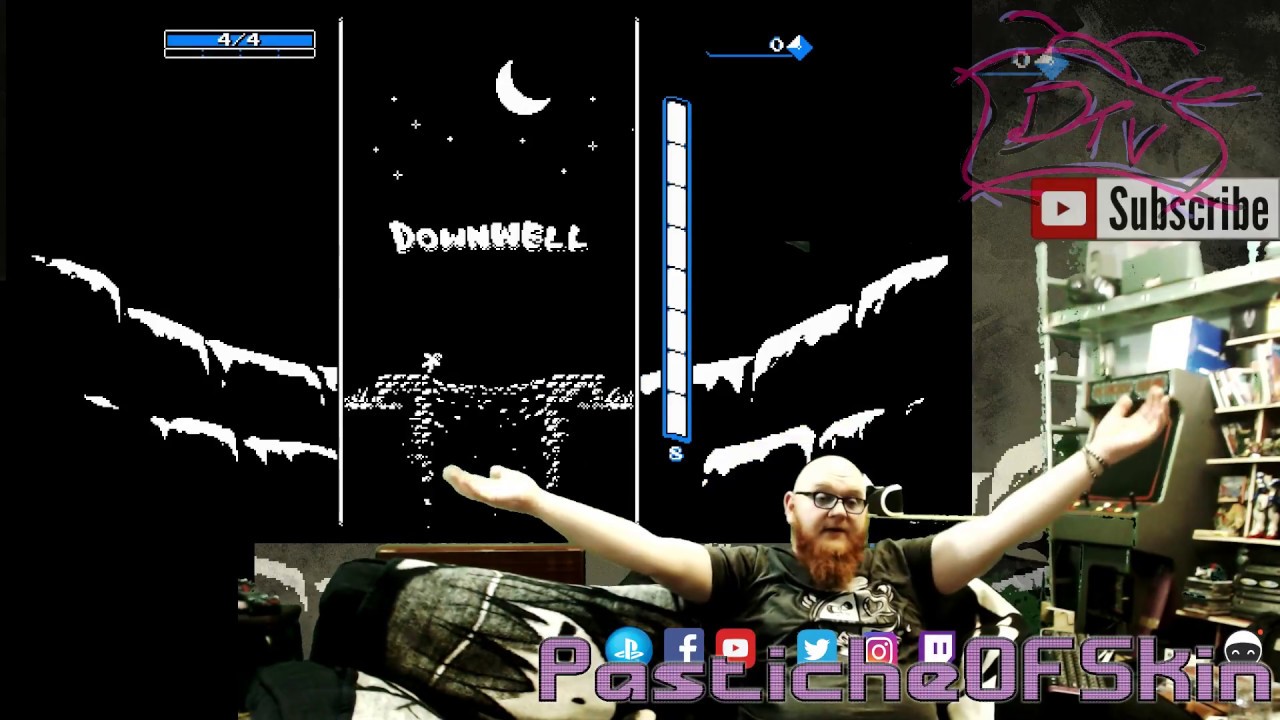Click the 4/4 health bar
The image size is (1280, 720).
point(240,41)
